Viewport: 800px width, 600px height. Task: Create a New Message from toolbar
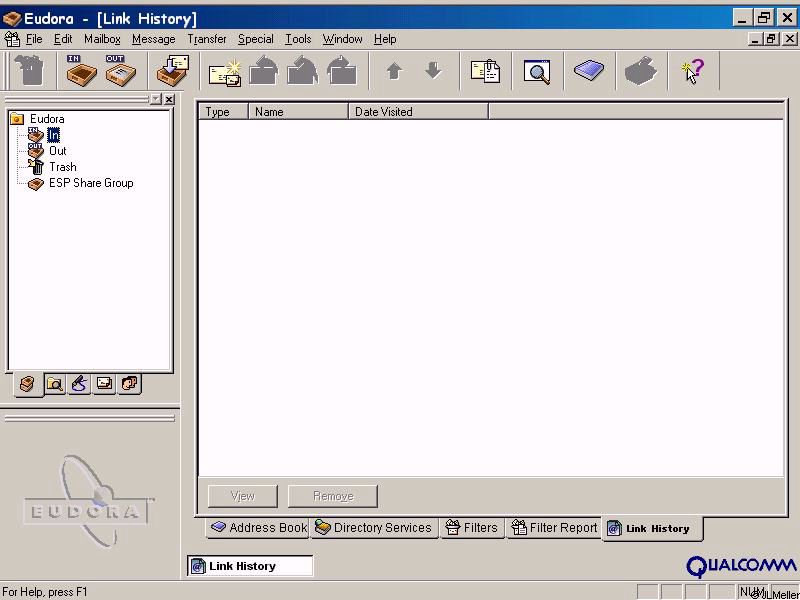tap(224, 71)
